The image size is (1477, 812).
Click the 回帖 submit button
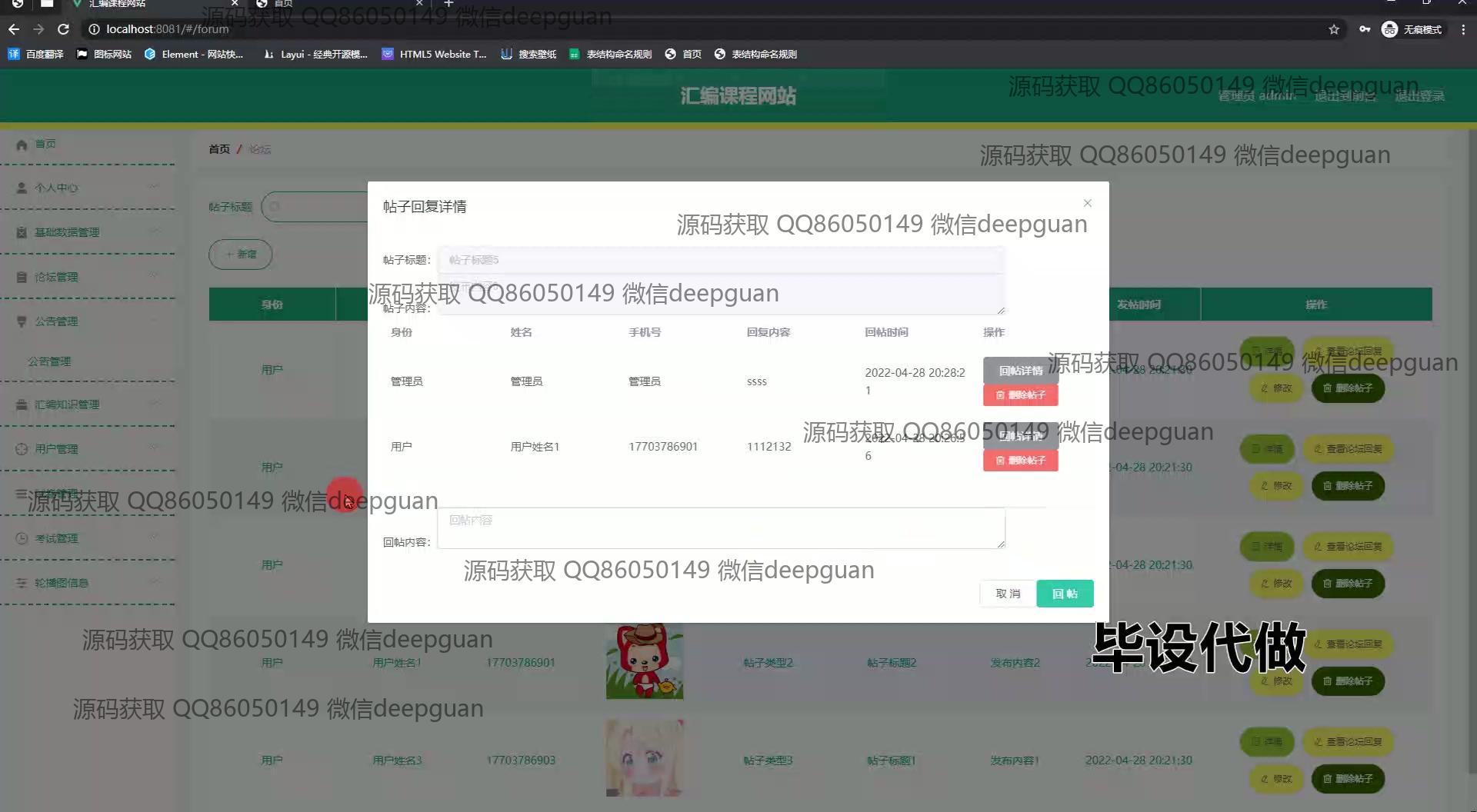point(1065,594)
